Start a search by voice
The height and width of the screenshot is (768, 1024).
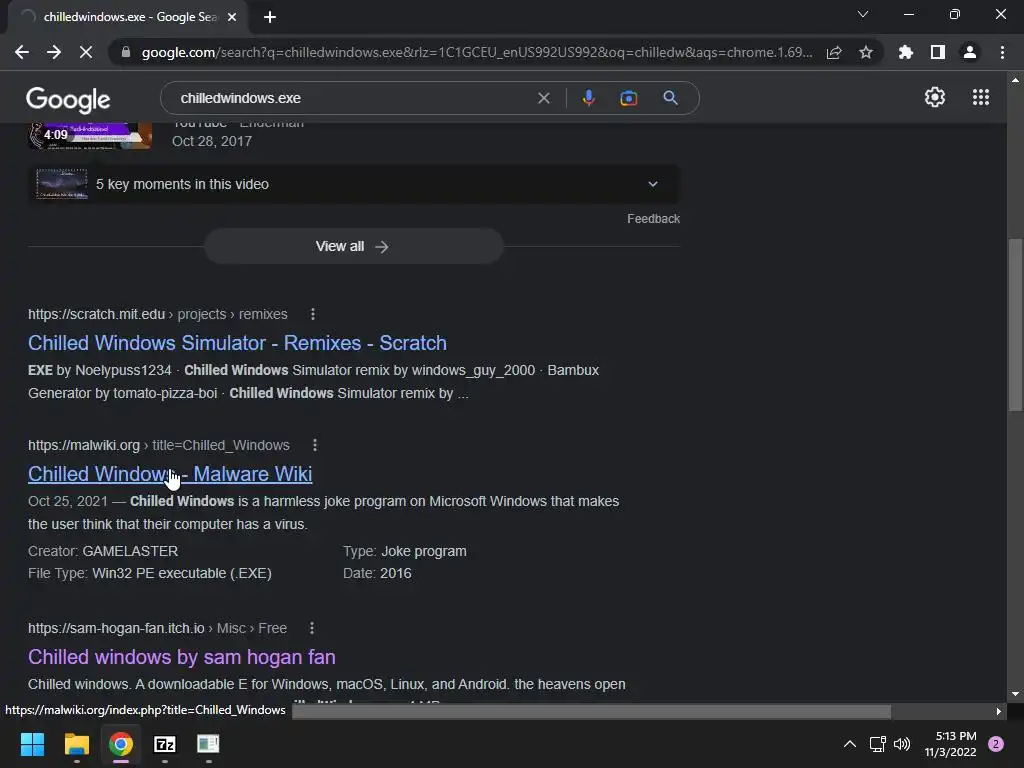588,98
